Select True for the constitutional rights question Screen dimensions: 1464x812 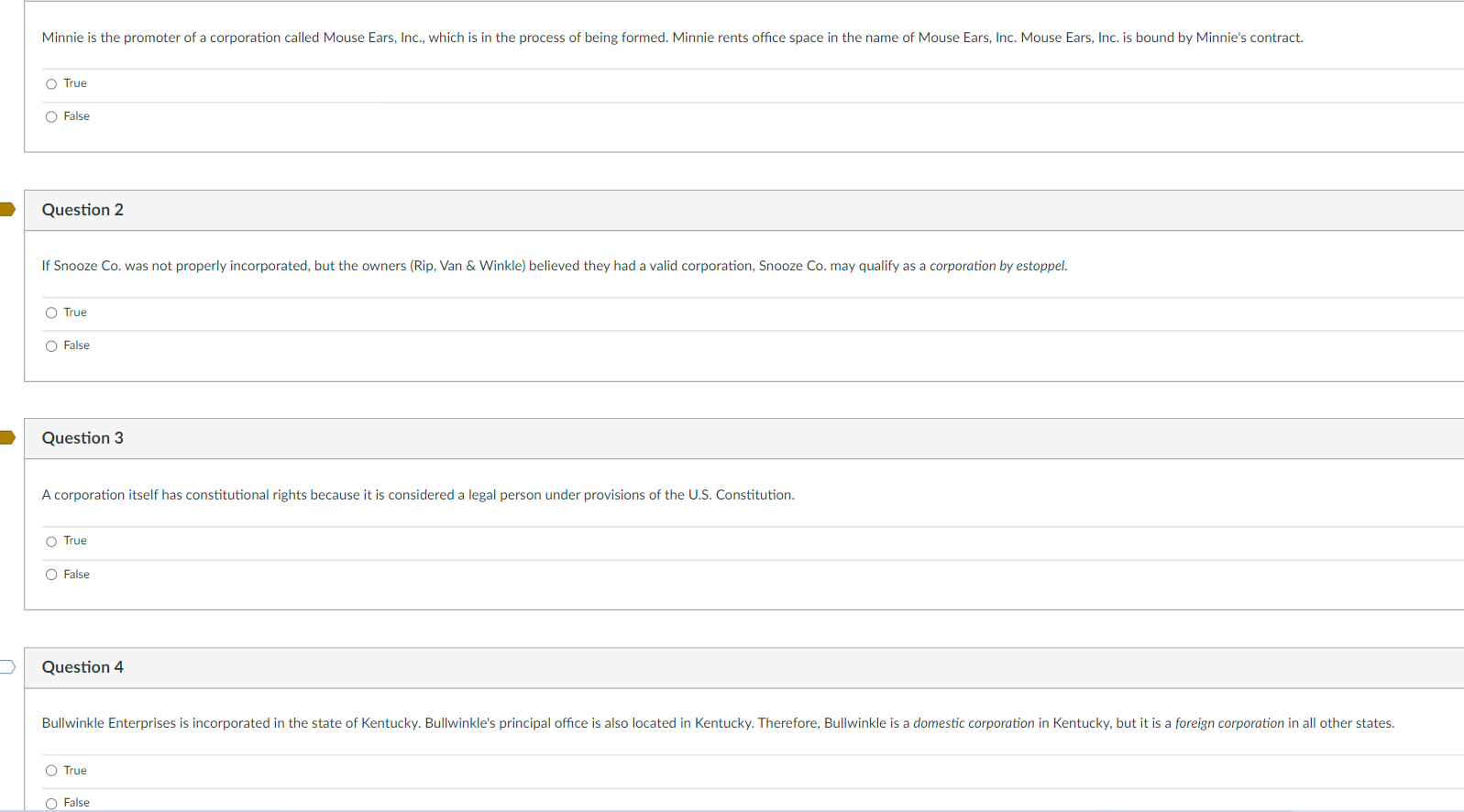click(x=51, y=542)
